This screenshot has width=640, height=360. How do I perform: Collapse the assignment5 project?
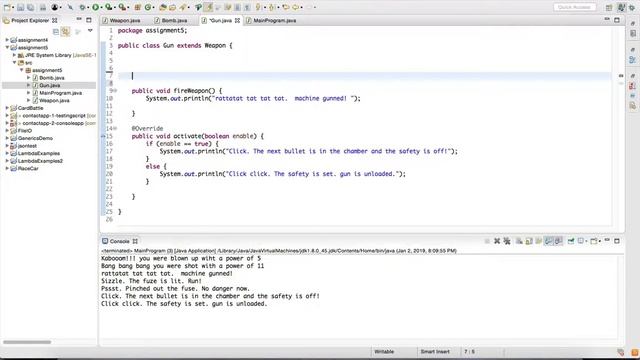click(x=7, y=47)
